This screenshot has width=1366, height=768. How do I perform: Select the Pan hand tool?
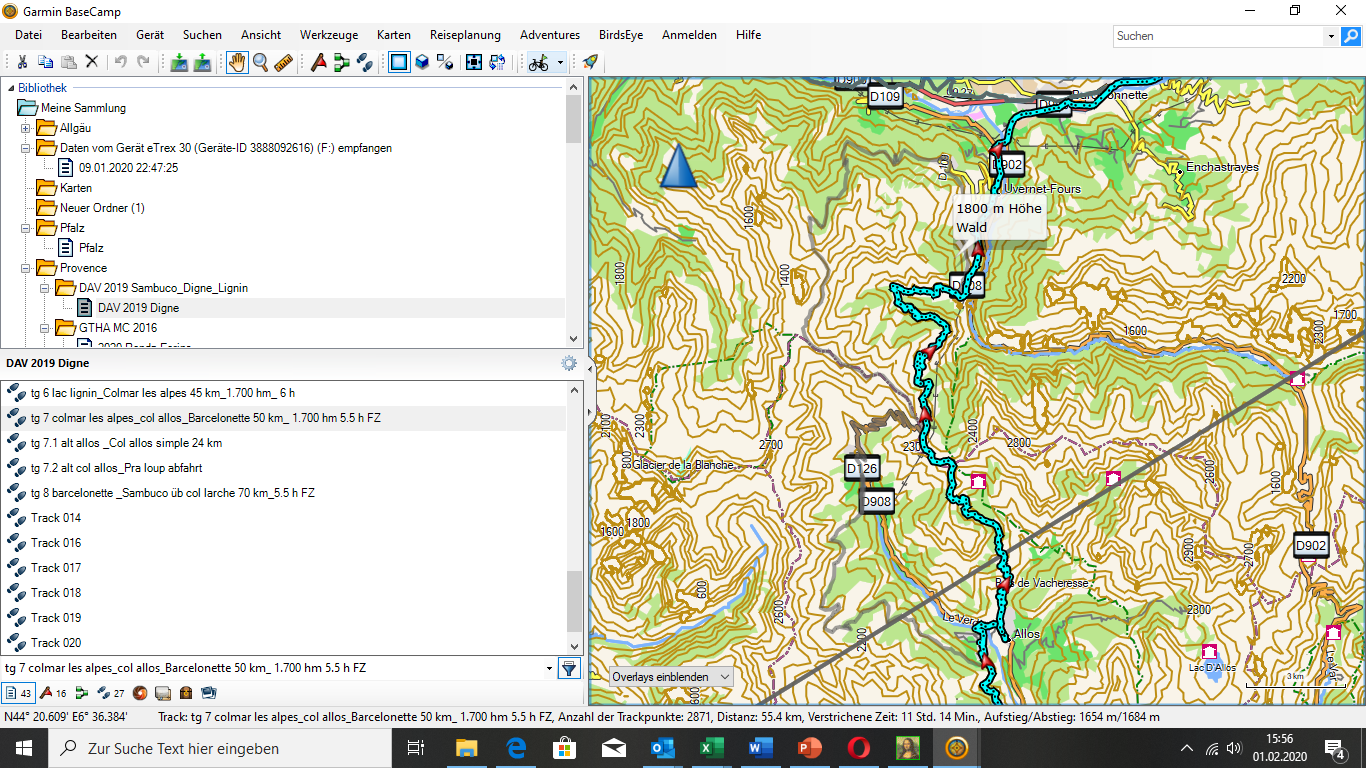pyautogui.click(x=237, y=62)
